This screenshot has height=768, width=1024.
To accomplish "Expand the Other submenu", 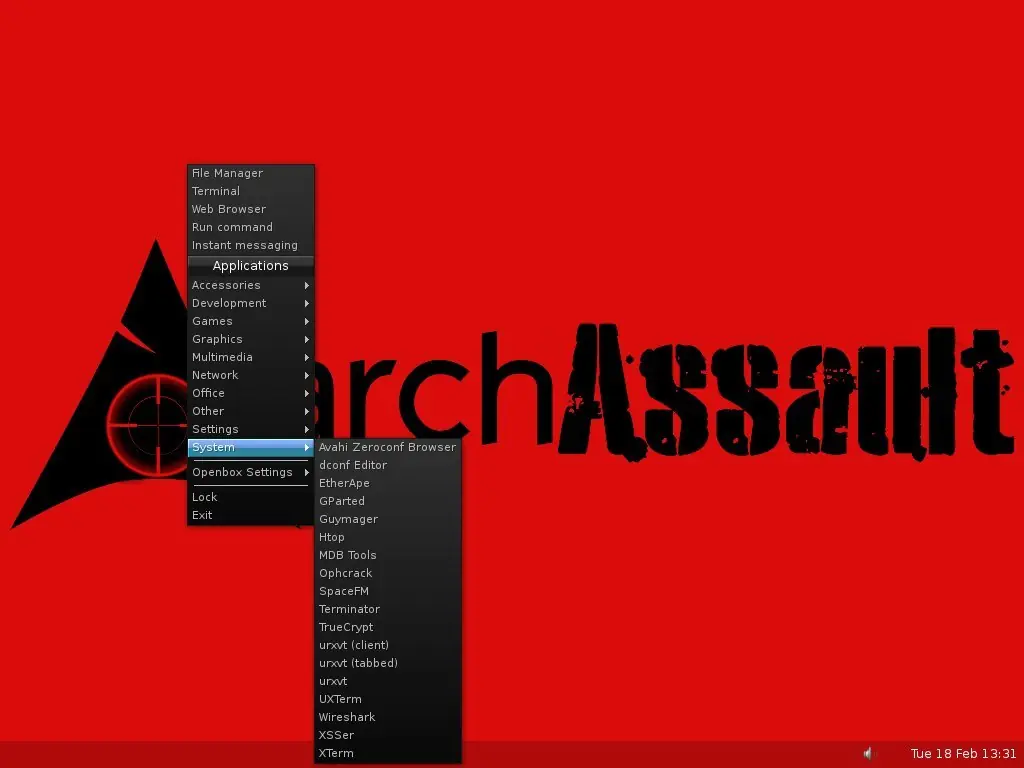I will coord(251,411).
